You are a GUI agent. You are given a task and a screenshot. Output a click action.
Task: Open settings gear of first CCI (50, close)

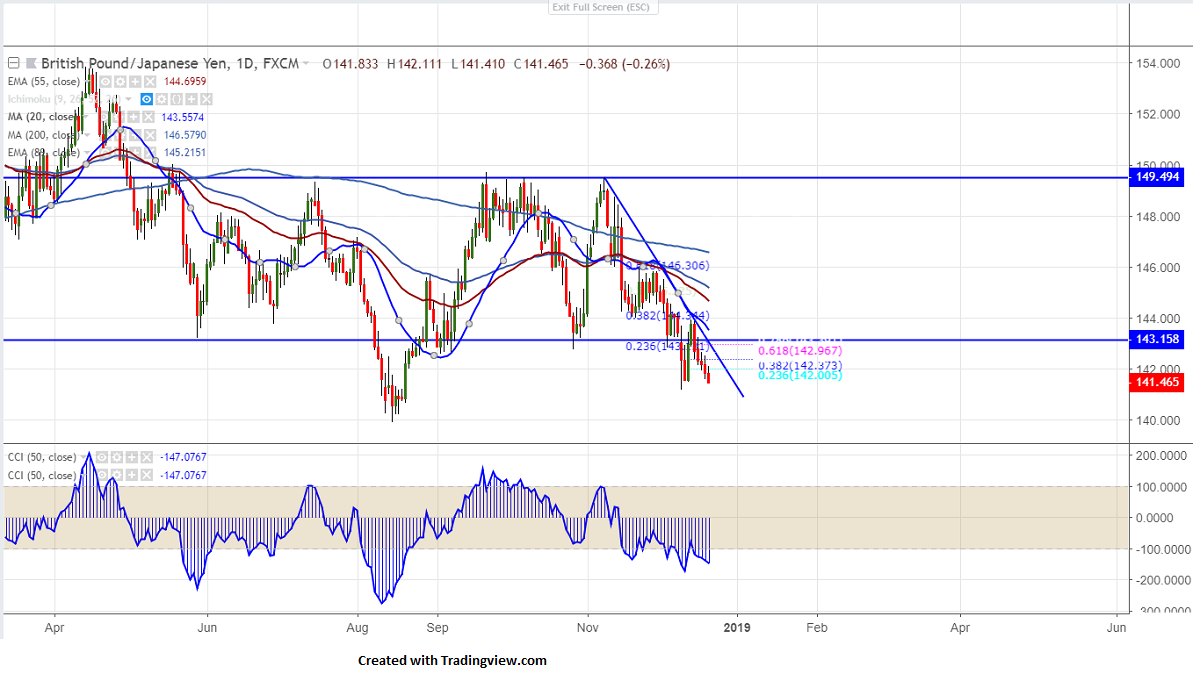[x=116, y=457]
